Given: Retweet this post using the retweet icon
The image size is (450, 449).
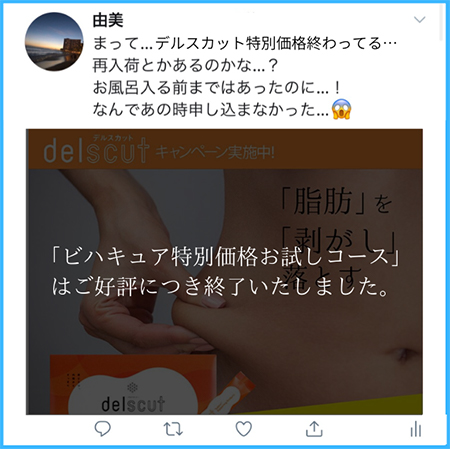Looking at the screenshot, I should (x=173, y=429).
